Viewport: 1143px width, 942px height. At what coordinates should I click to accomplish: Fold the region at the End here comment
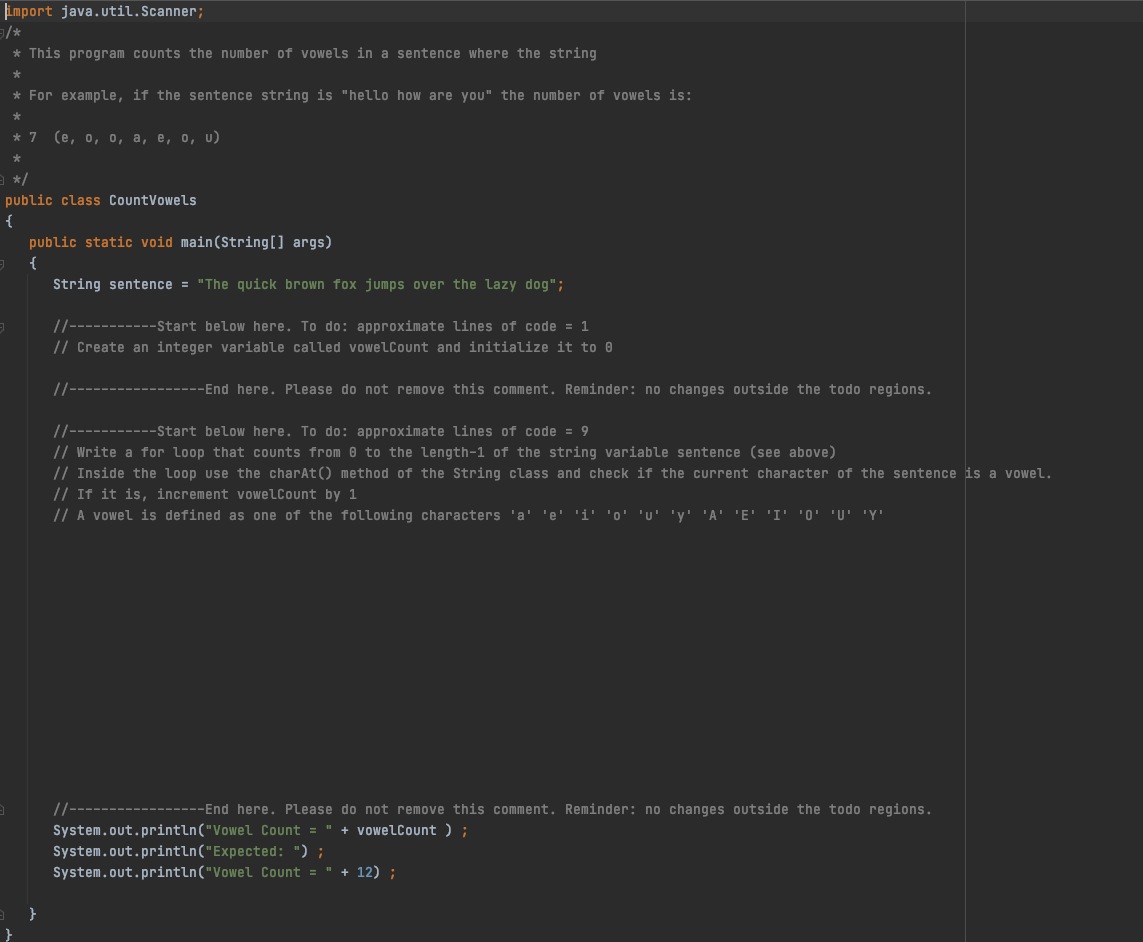point(4,808)
